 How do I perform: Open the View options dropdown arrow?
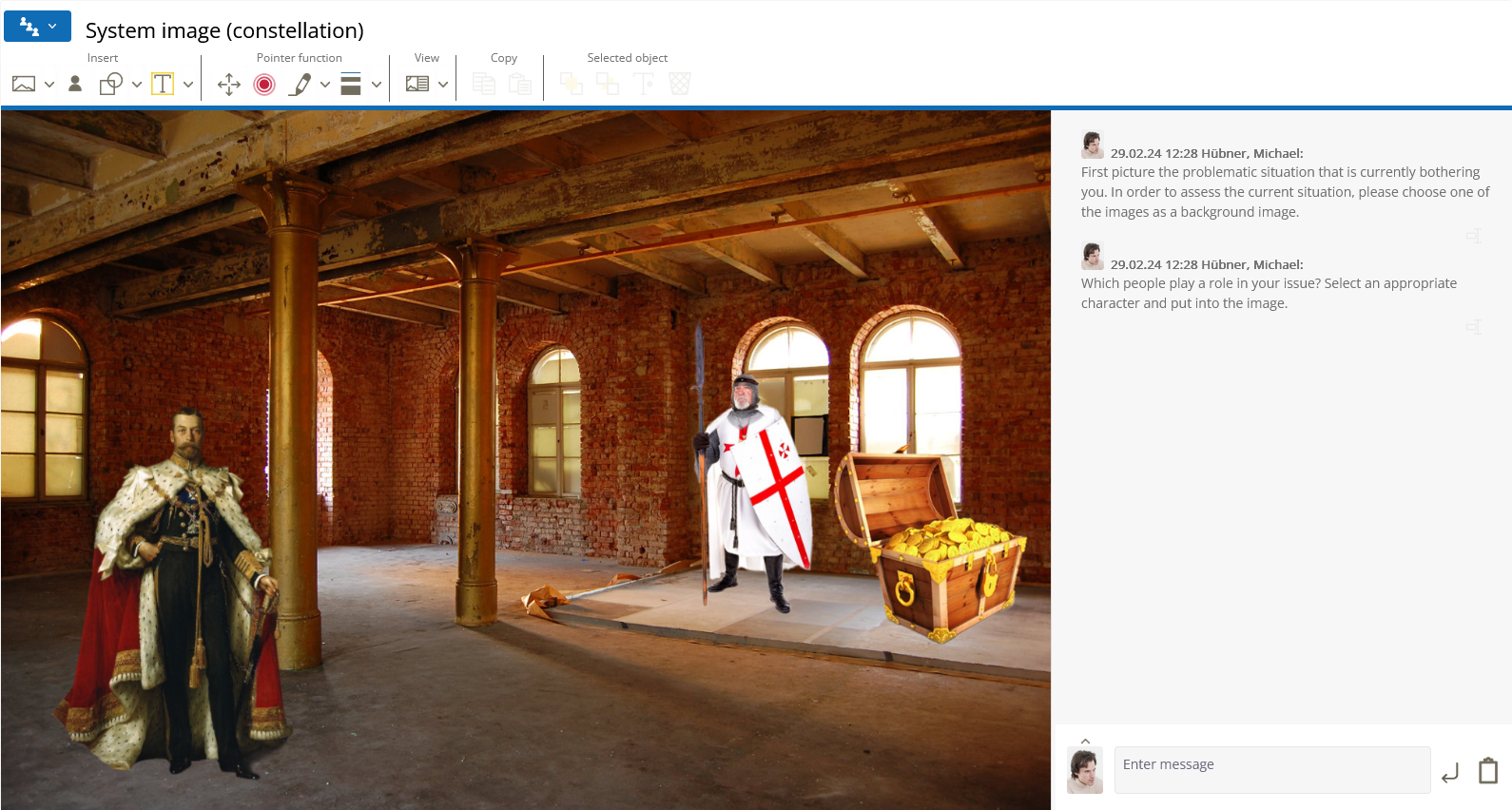pos(443,85)
